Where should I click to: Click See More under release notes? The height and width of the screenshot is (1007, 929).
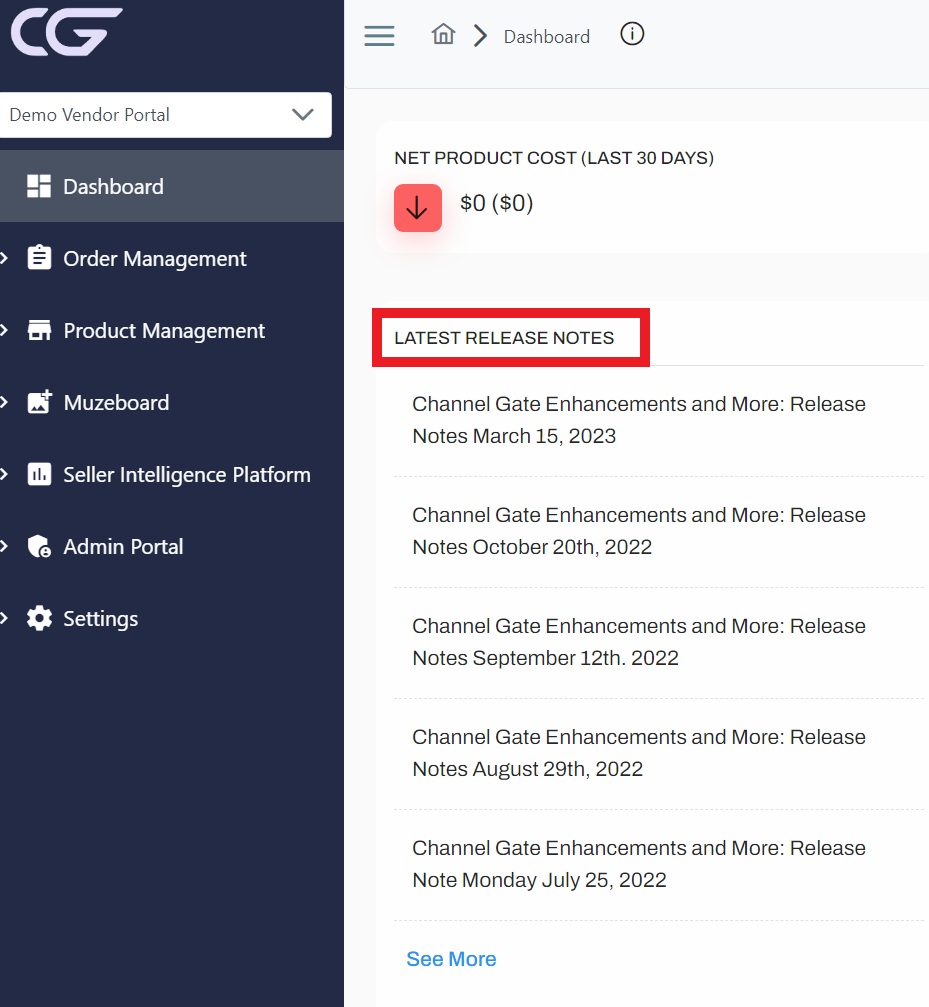(451, 959)
